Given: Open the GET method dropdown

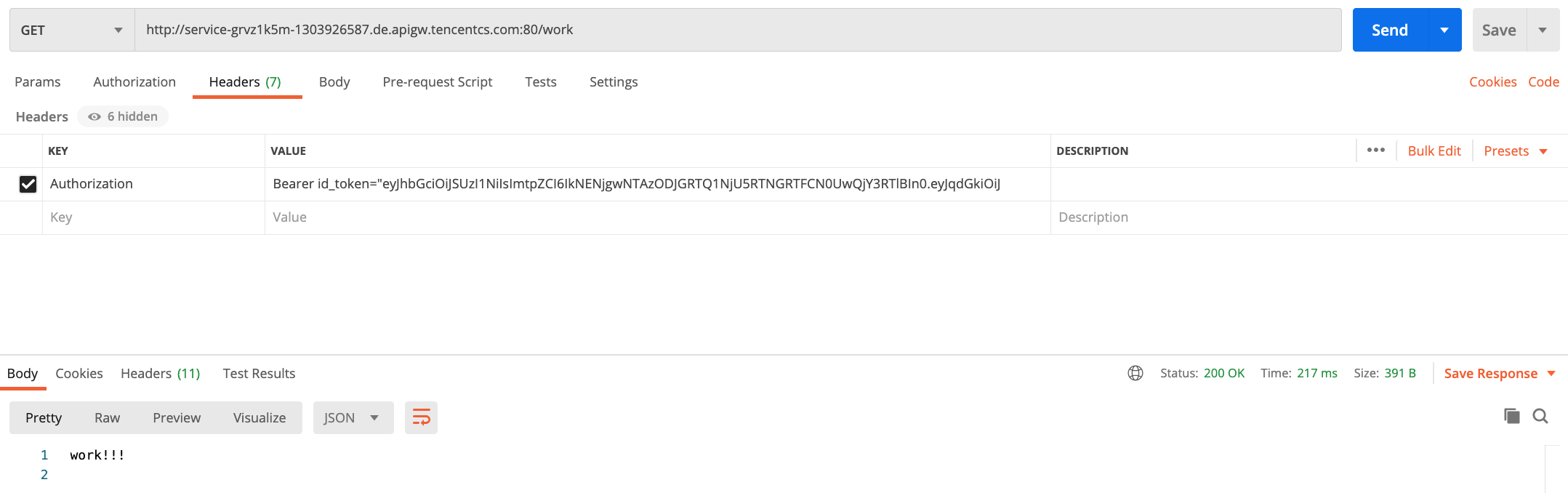Looking at the screenshot, I should coord(72,30).
